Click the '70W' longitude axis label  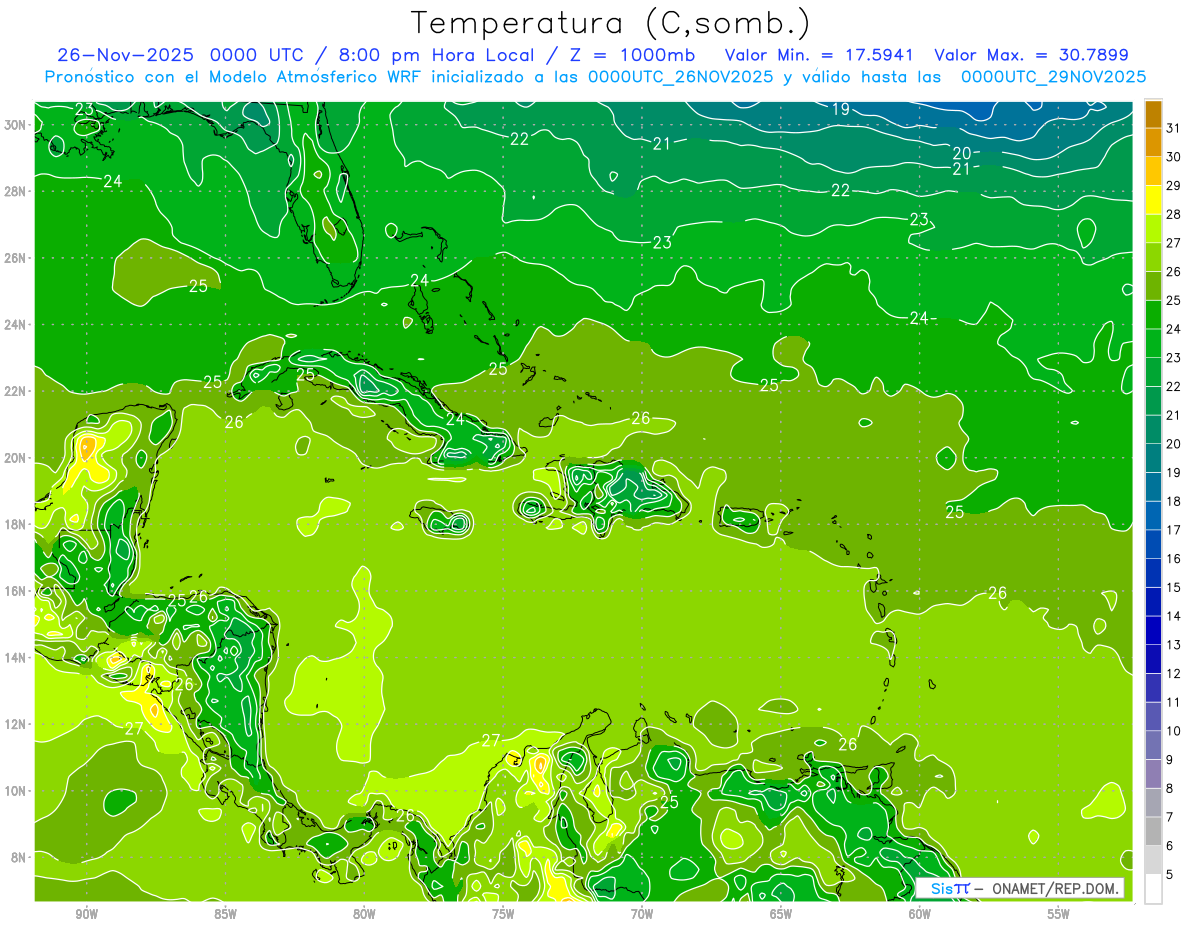coord(642,914)
